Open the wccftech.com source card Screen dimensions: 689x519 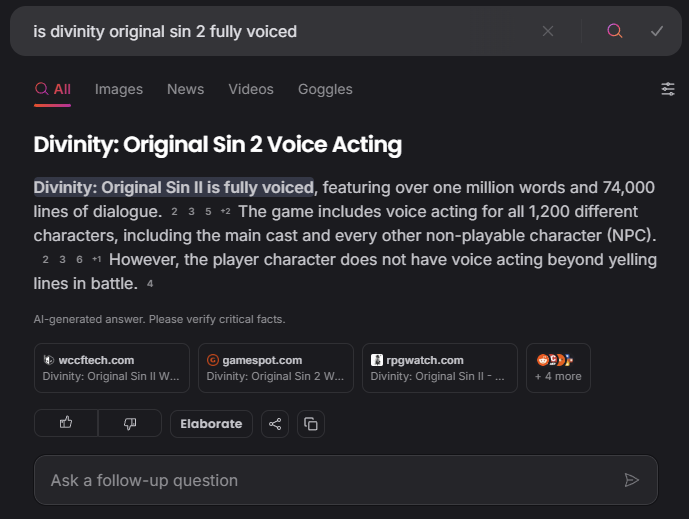[x=112, y=368]
